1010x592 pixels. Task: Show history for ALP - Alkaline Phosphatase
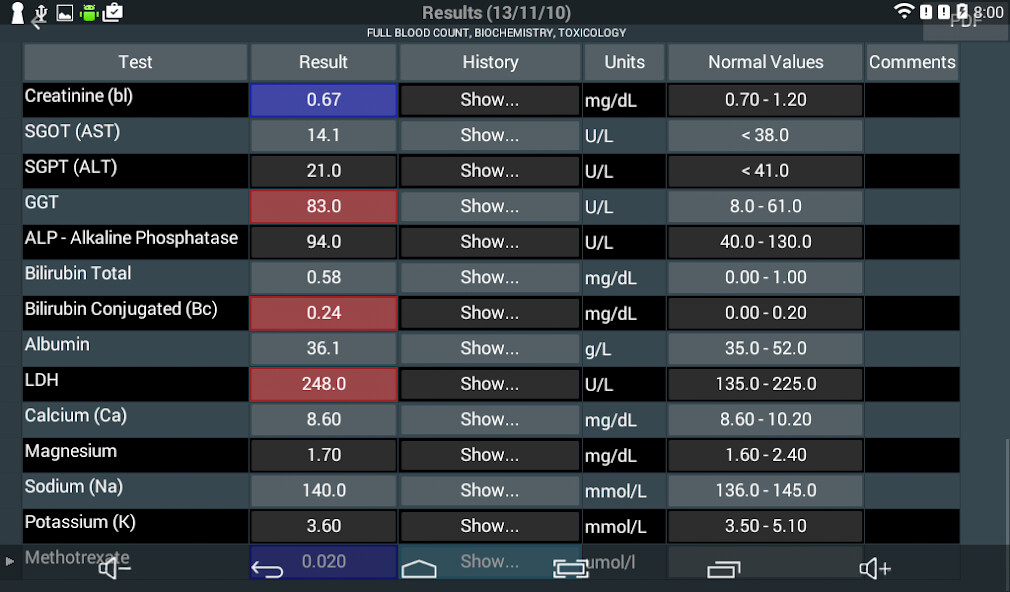pyautogui.click(x=490, y=242)
